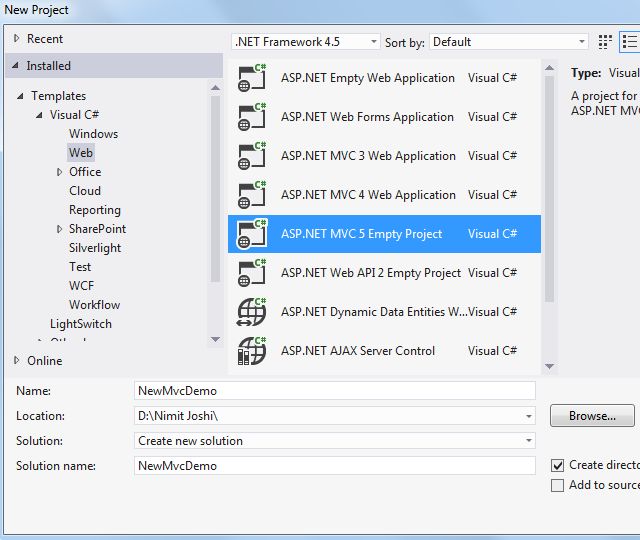Click the ASP.NET Web Forms Application template icon
Viewport: 640px width, 540px height.
(x=252, y=117)
